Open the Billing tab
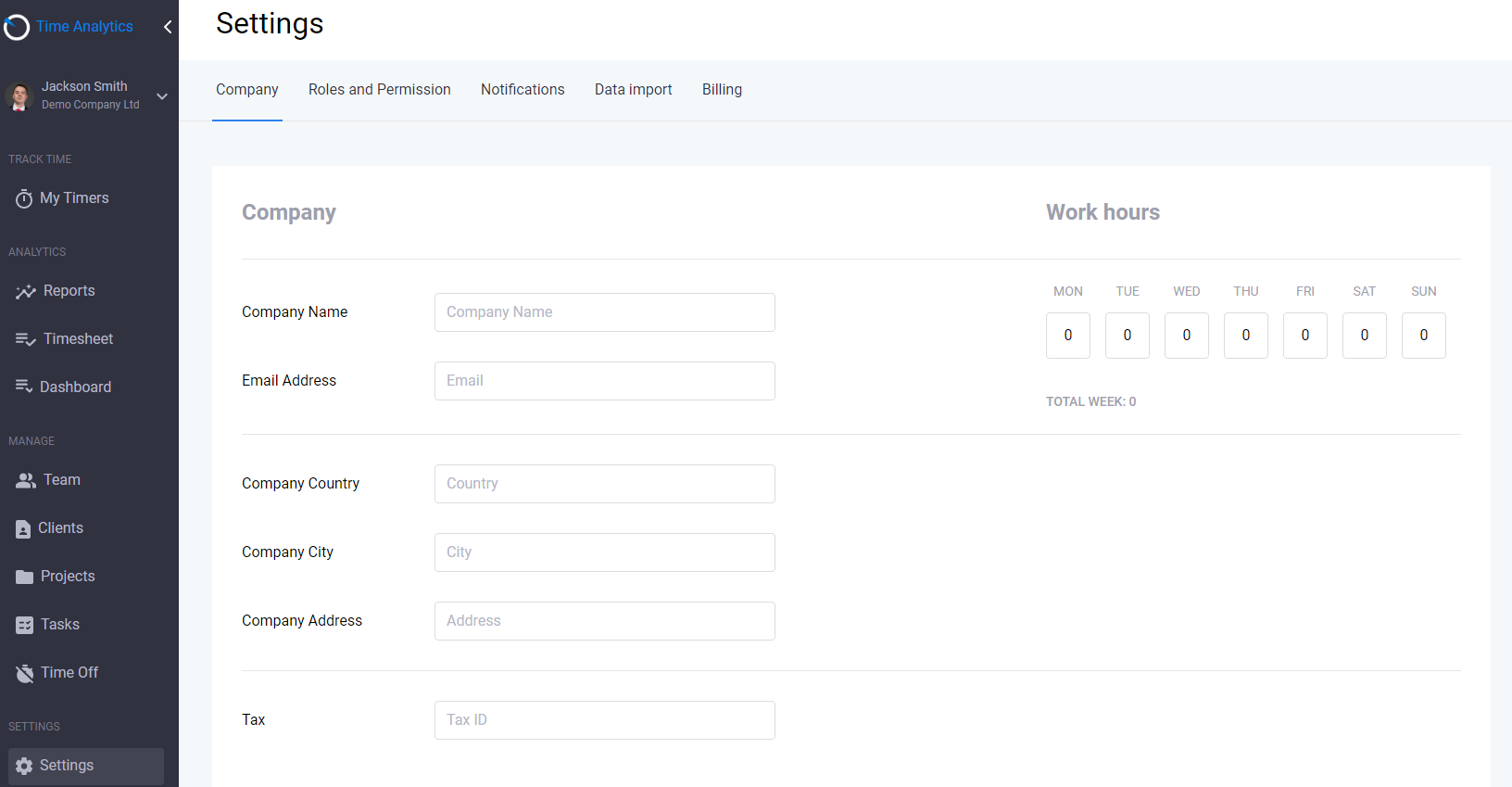The width and height of the screenshot is (1512, 787). pyautogui.click(x=722, y=90)
